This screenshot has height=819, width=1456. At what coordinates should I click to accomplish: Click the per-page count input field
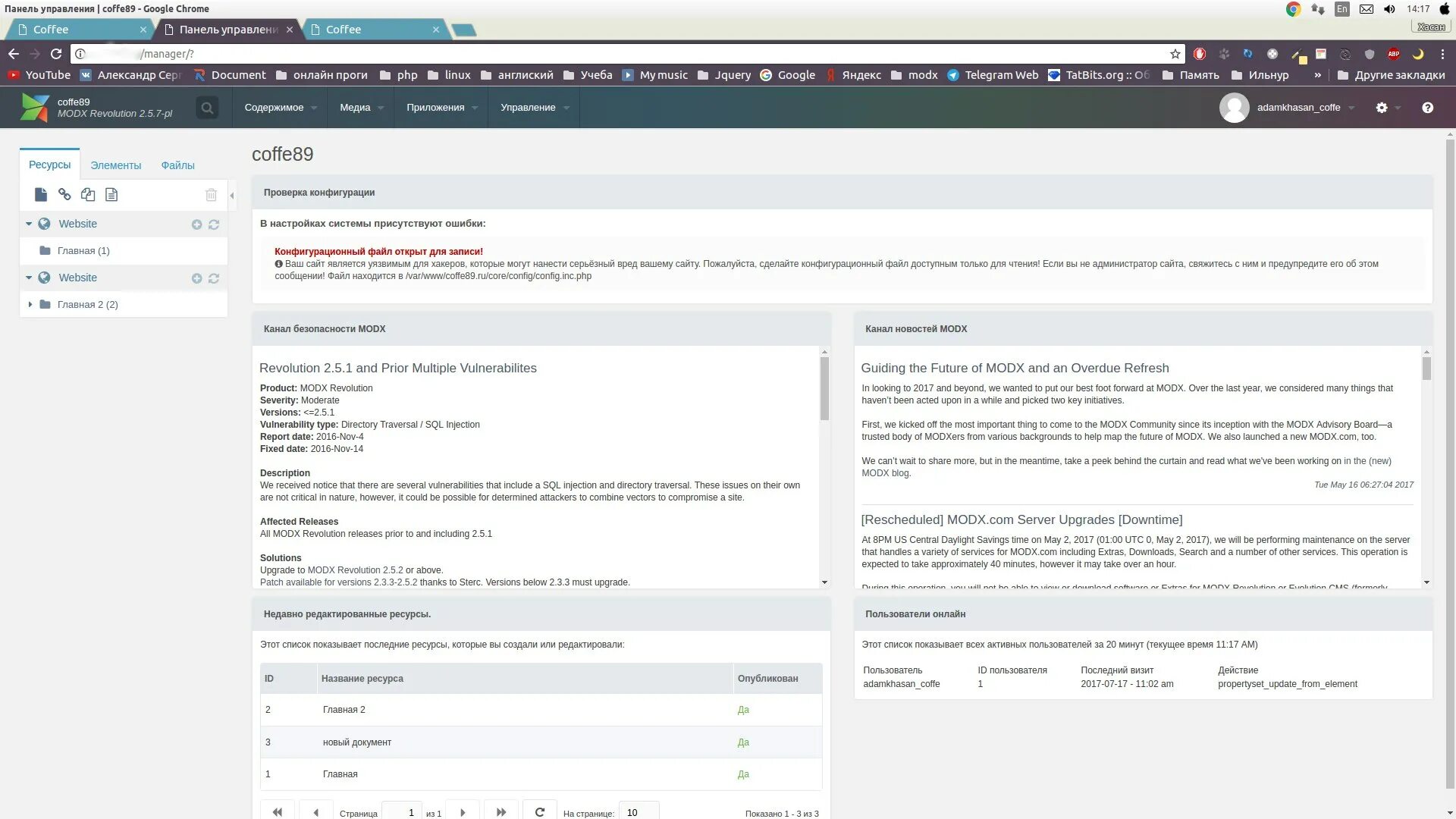pyautogui.click(x=638, y=812)
